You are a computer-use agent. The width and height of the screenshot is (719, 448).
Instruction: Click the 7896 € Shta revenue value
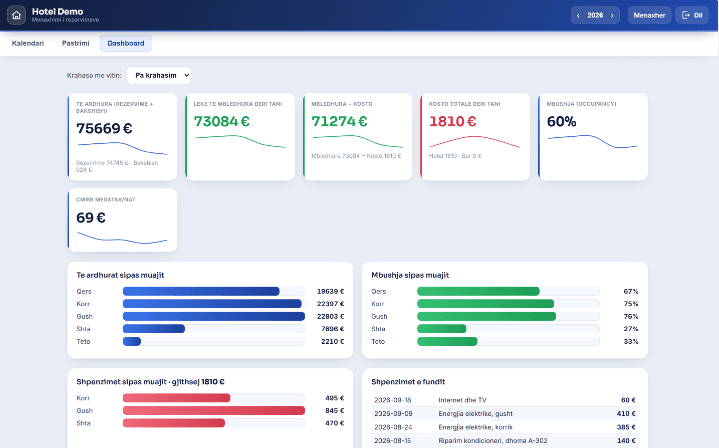tap(333, 329)
